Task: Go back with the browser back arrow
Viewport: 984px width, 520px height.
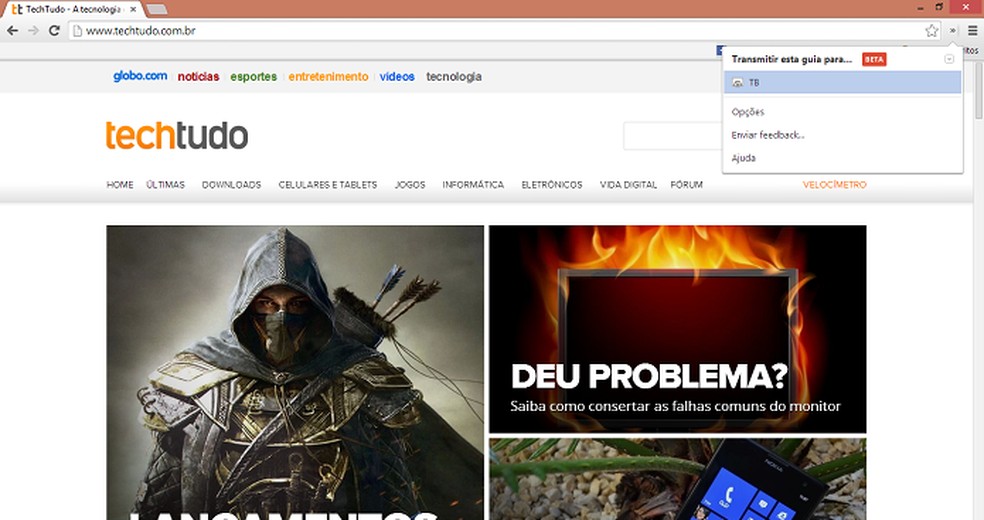Action: pyautogui.click(x=13, y=30)
